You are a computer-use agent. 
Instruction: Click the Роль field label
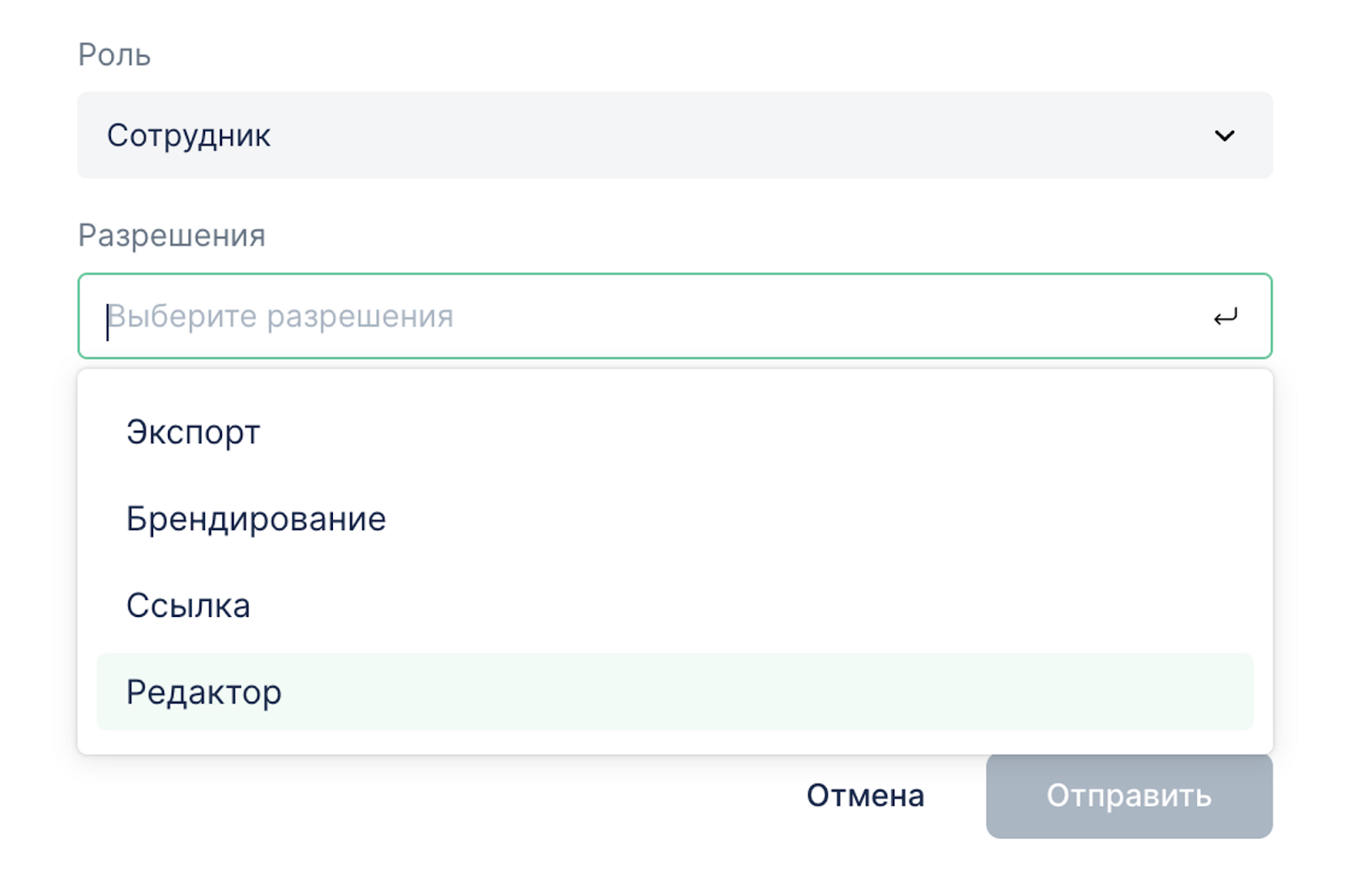pos(114,55)
